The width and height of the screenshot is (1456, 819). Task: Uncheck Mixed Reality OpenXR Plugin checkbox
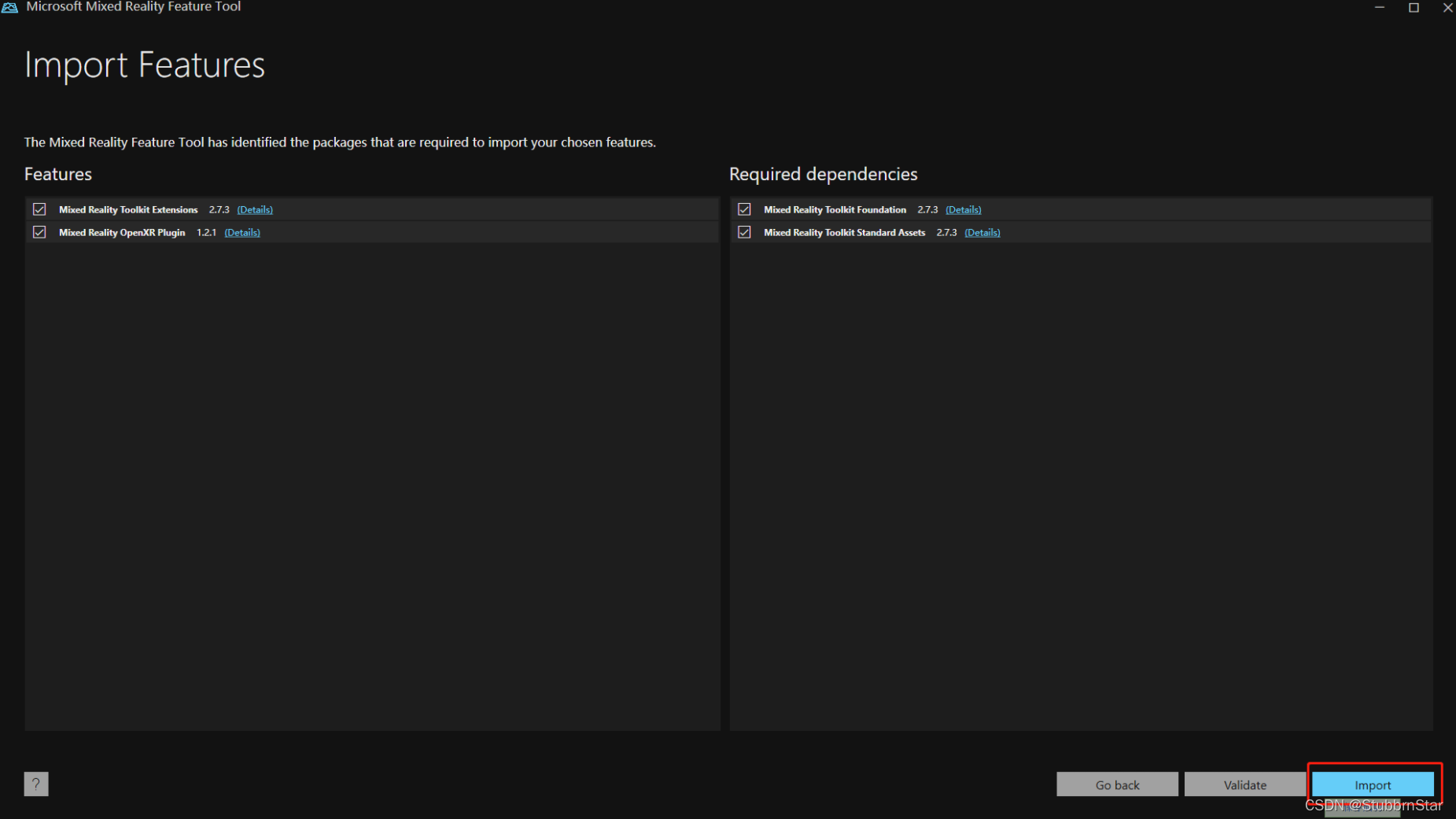click(x=39, y=232)
